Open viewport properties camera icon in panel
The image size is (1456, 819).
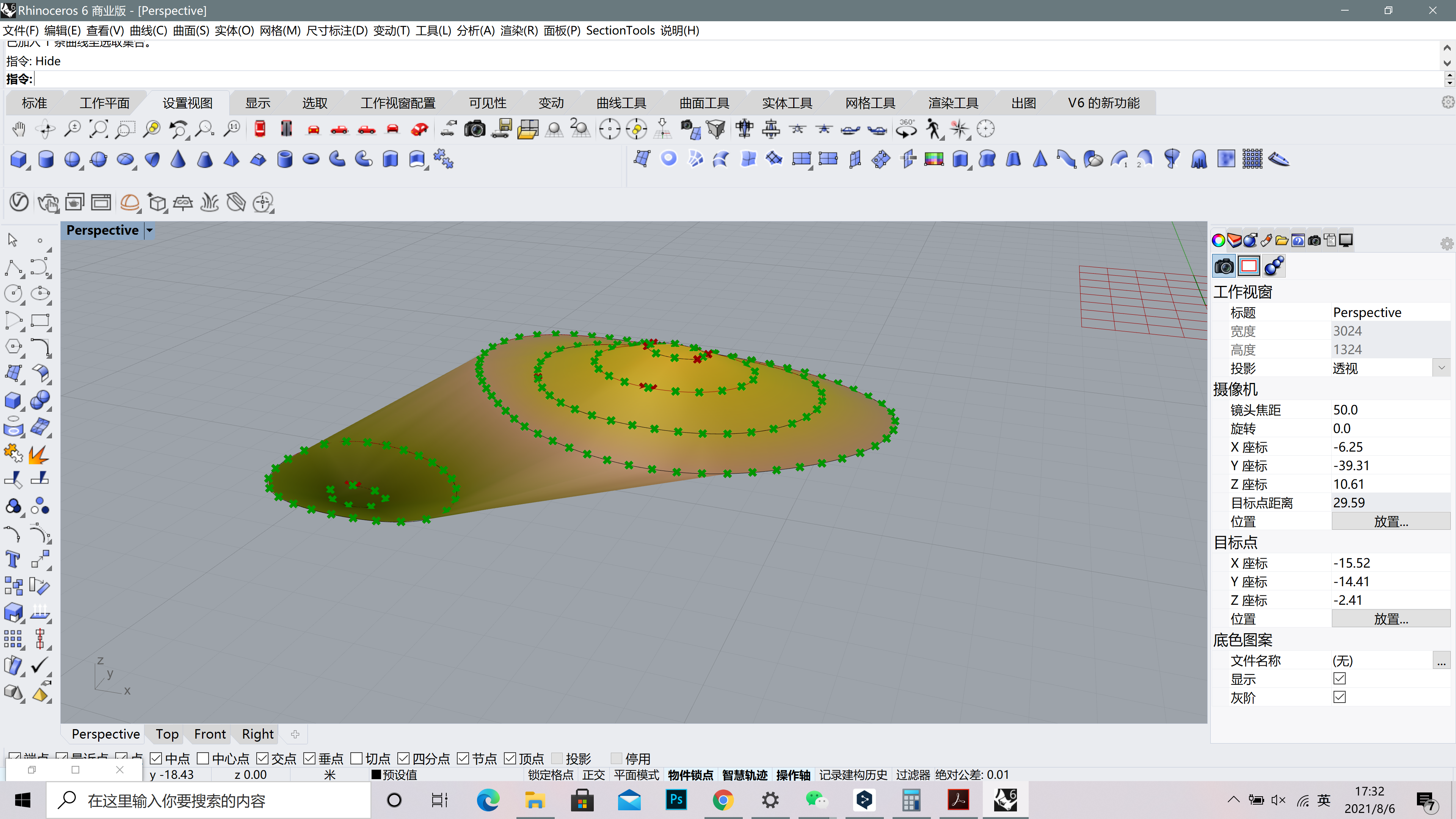point(1224,266)
